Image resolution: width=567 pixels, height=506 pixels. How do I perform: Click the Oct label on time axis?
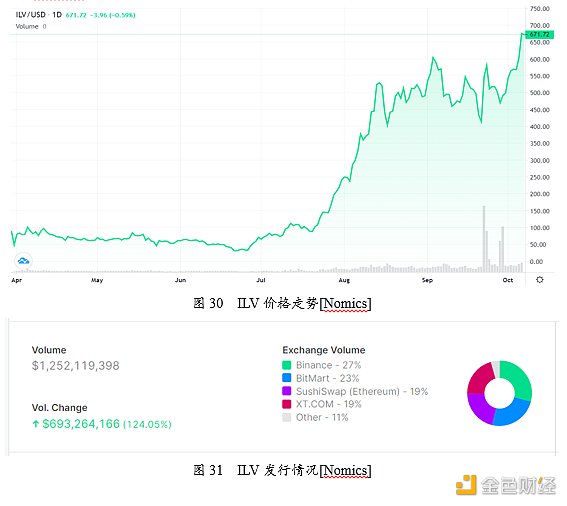pyautogui.click(x=508, y=280)
